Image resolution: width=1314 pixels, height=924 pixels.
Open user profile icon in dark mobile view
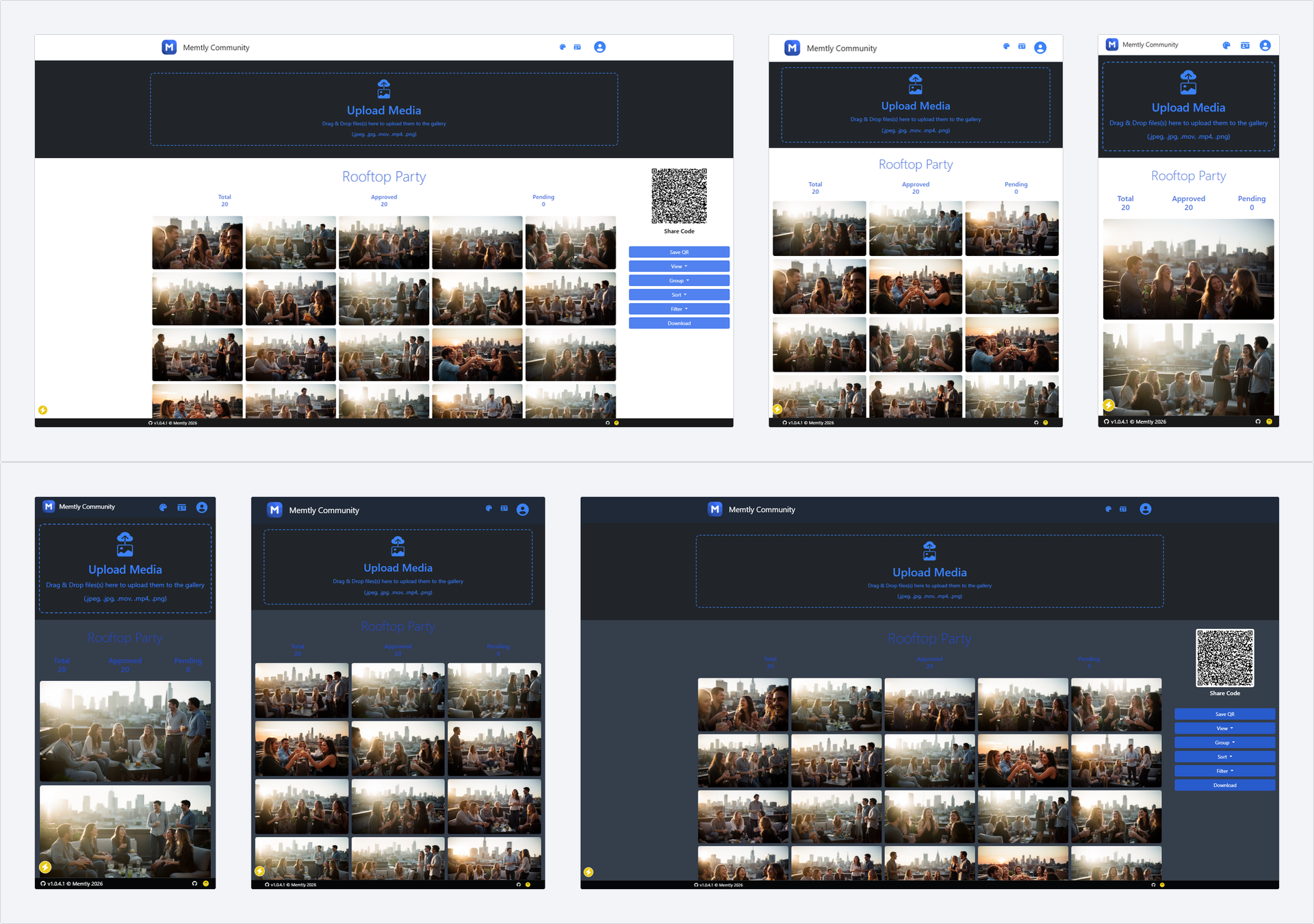(x=202, y=507)
